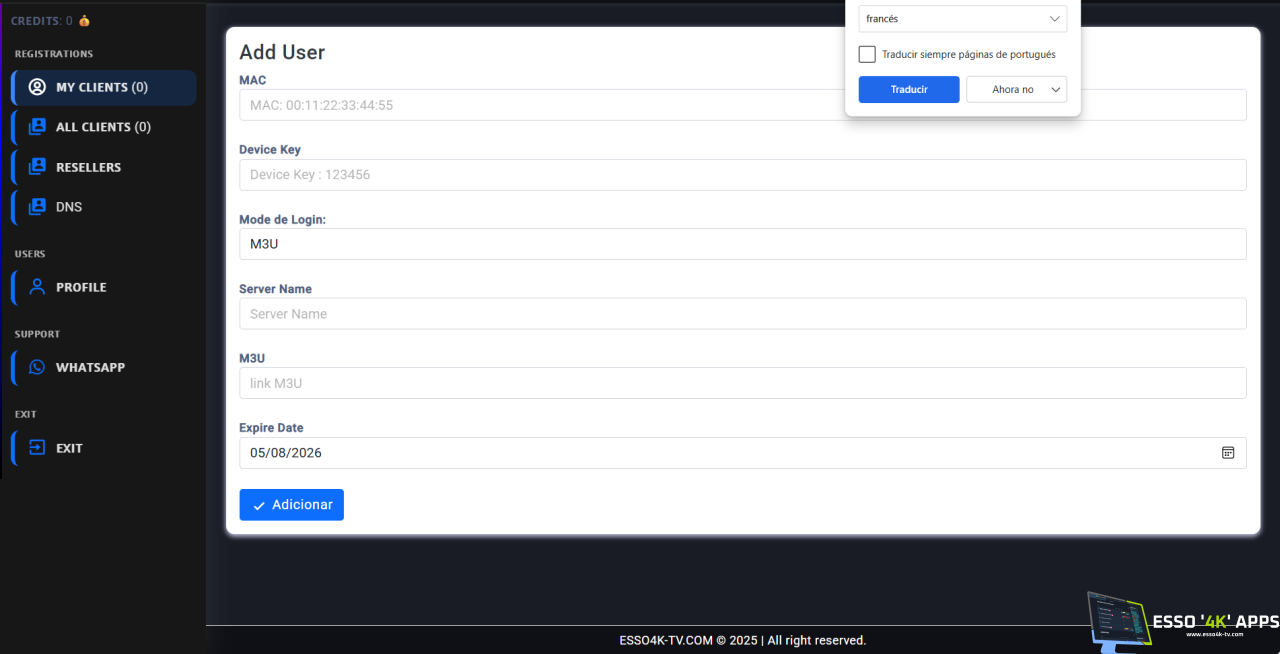Open the 'Ahora no' dropdown arrow
This screenshot has width=1280, height=654.
tap(1055, 90)
